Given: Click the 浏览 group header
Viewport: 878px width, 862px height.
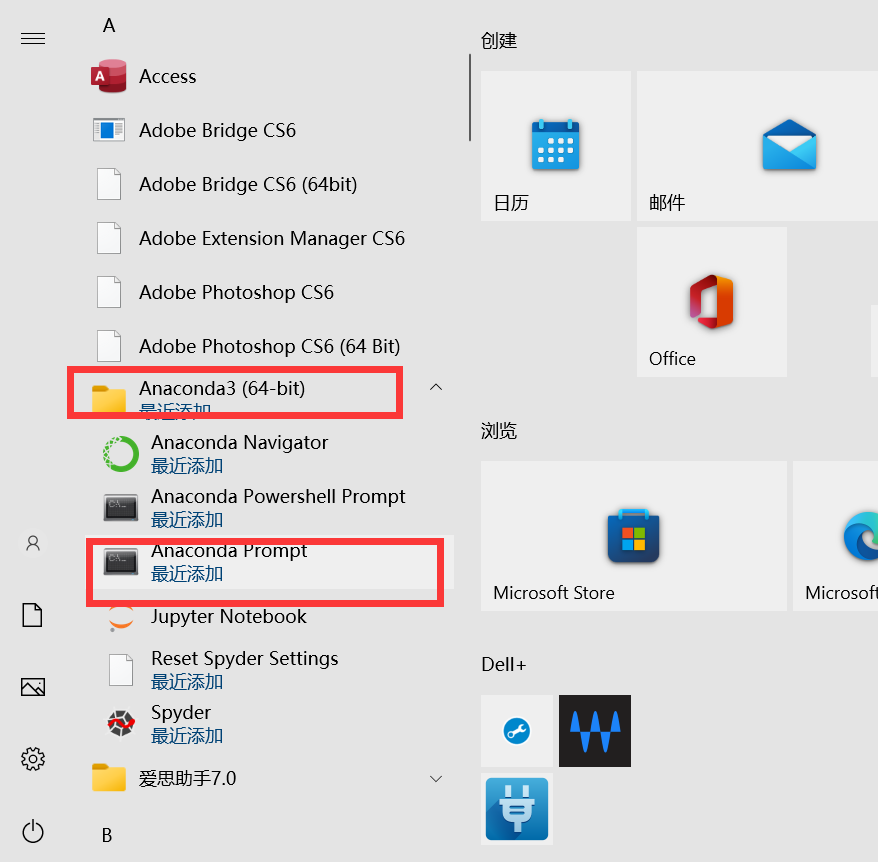Looking at the screenshot, I should click(x=499, y=431).
